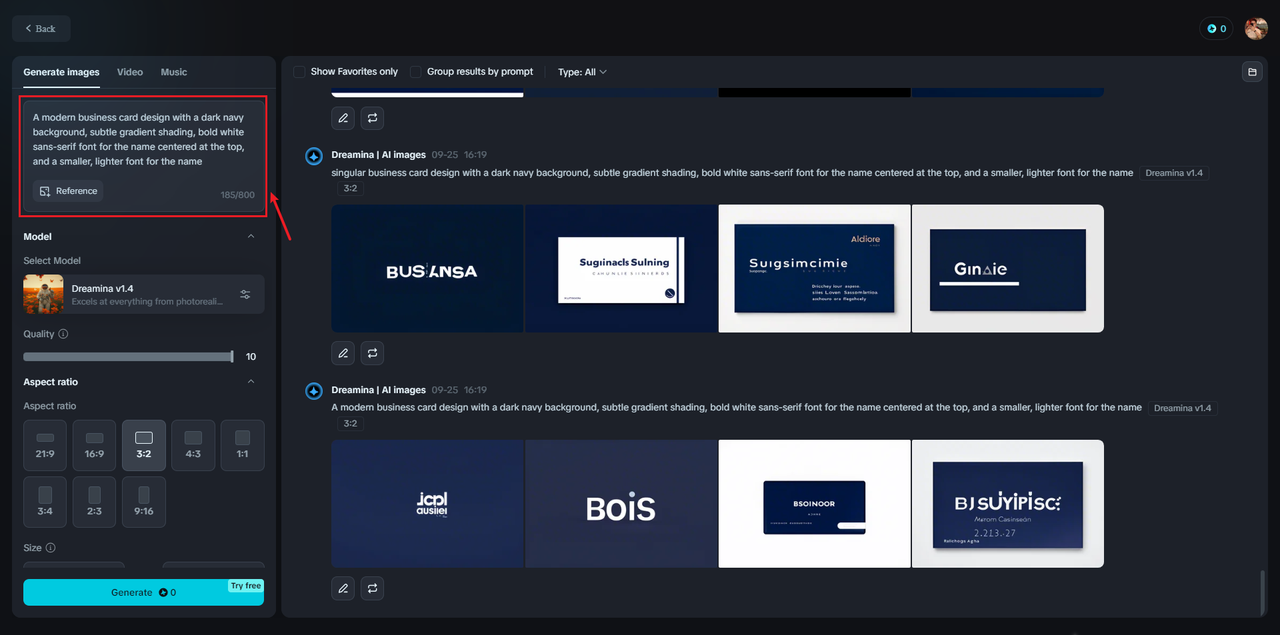Select the 3:2 aspect ratio
The width and height of the screenshot is (1280, 635).
point(144,445)
